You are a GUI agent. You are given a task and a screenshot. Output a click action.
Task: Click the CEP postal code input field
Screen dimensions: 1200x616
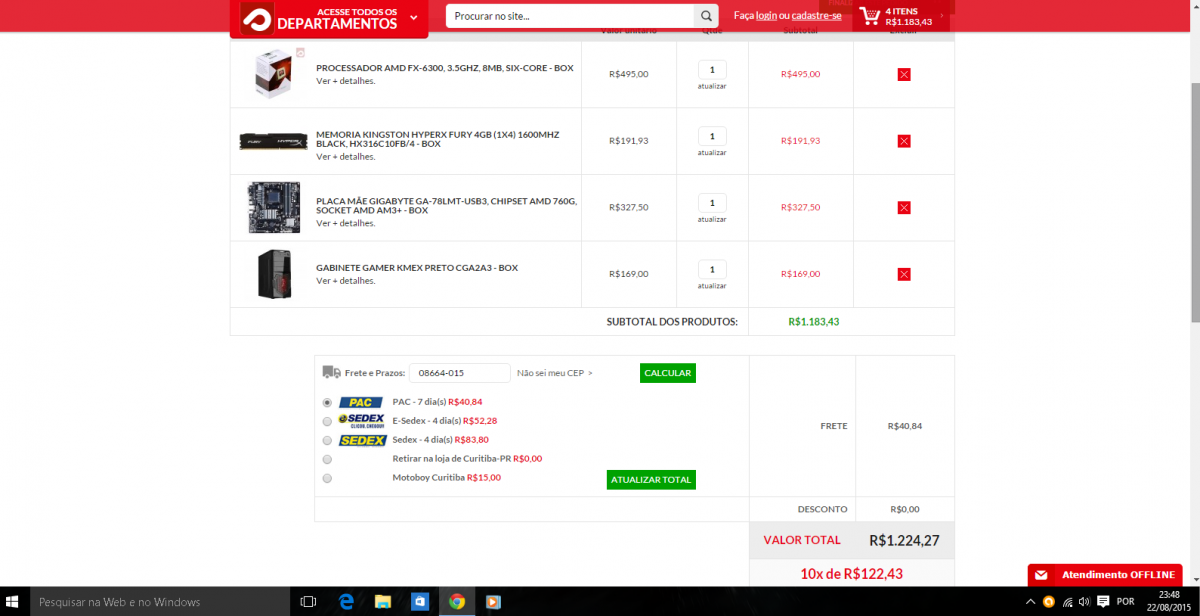[460, 373]
